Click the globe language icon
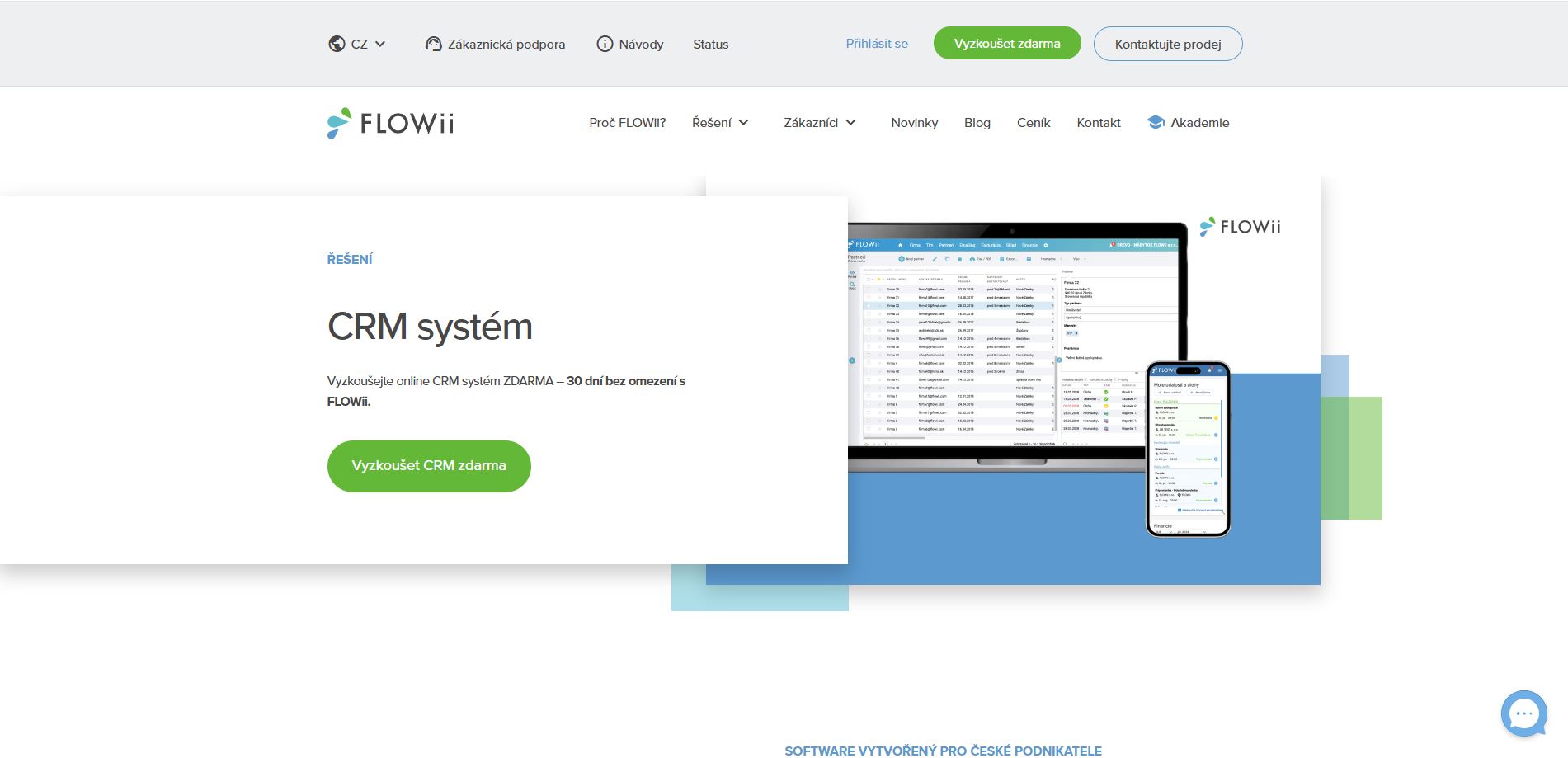The width and height of the screenshot is (1568, 758). click(x=337, y=44)
